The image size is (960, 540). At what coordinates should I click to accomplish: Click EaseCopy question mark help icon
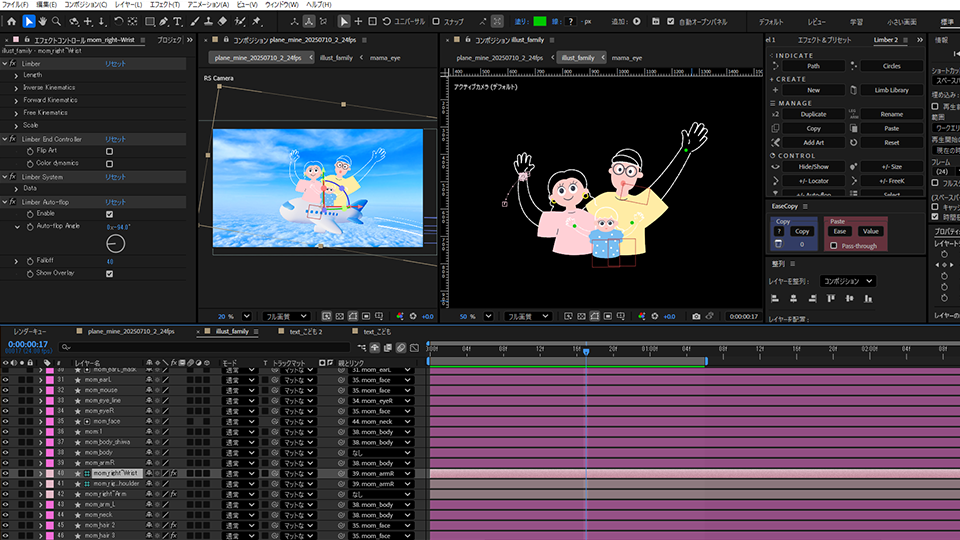pos(778,231)
